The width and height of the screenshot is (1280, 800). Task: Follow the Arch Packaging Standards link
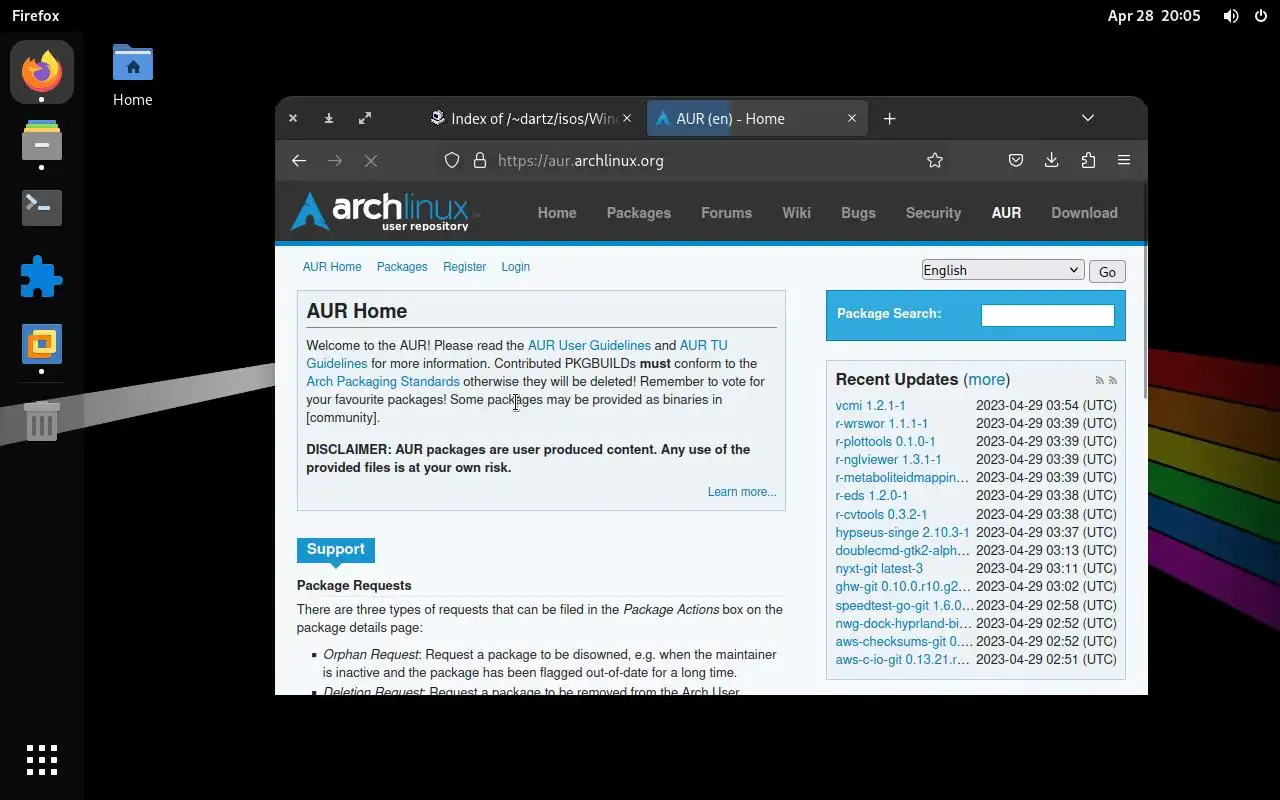(383, 381)
